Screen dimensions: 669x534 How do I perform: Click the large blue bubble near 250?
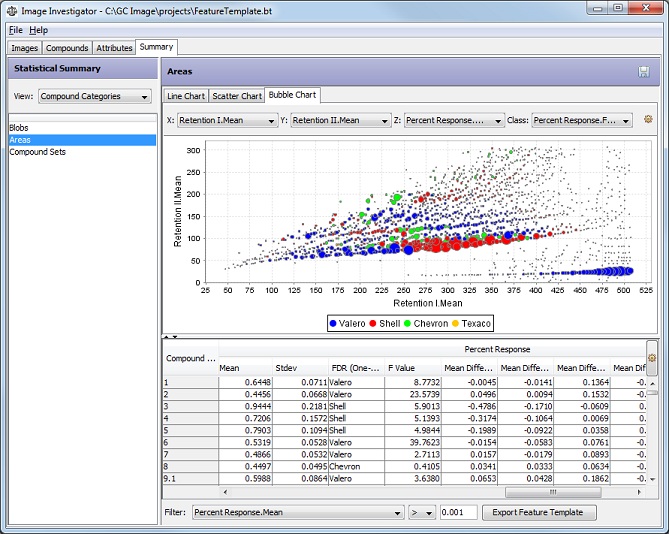coord(408,250)
